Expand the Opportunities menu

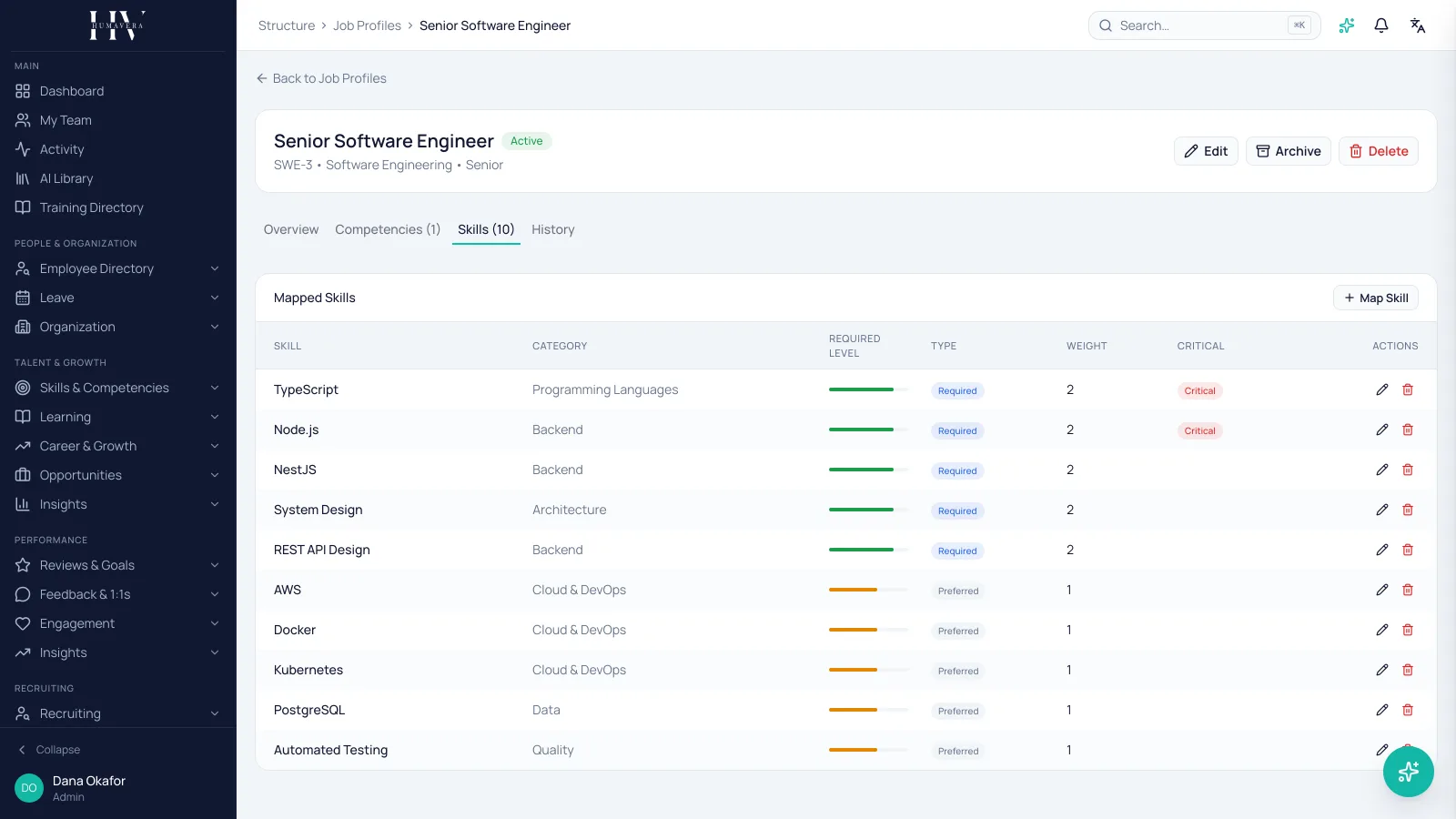pos(117,475)
